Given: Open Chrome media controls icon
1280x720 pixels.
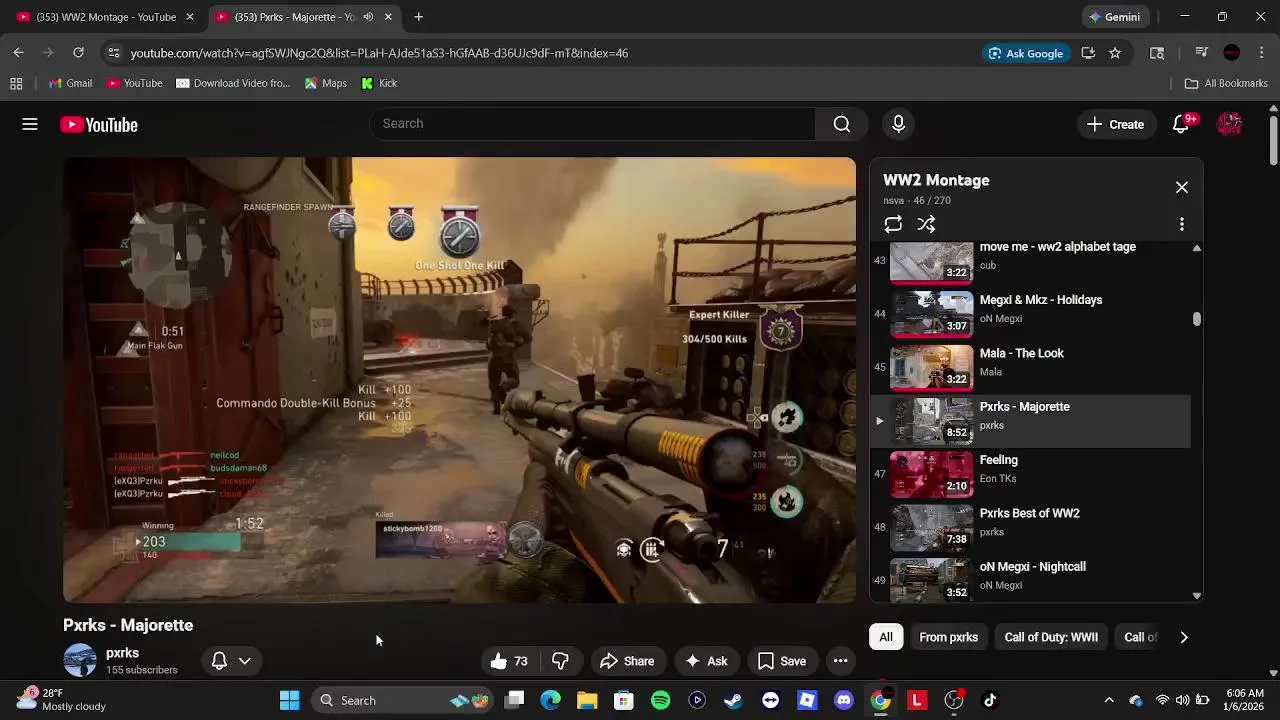Looking at the screenshot, I should click(x=1202, y=53).
